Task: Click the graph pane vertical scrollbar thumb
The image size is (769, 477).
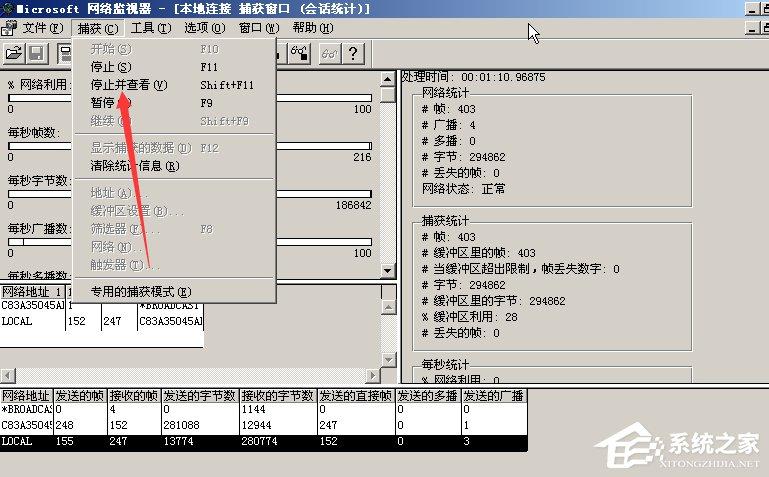Action: [x=387, y=94]
